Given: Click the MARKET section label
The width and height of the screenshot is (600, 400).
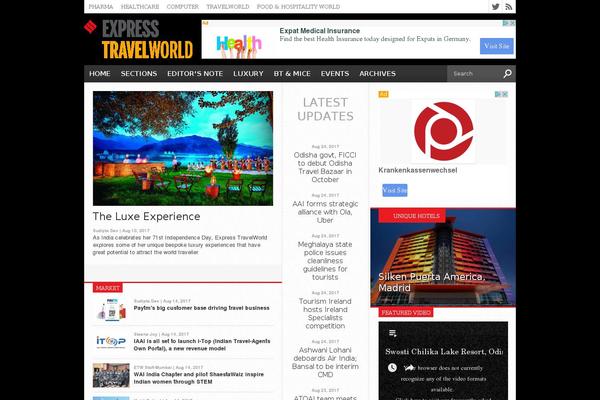Looking at the screenshot, I should [x=108, y=288].
